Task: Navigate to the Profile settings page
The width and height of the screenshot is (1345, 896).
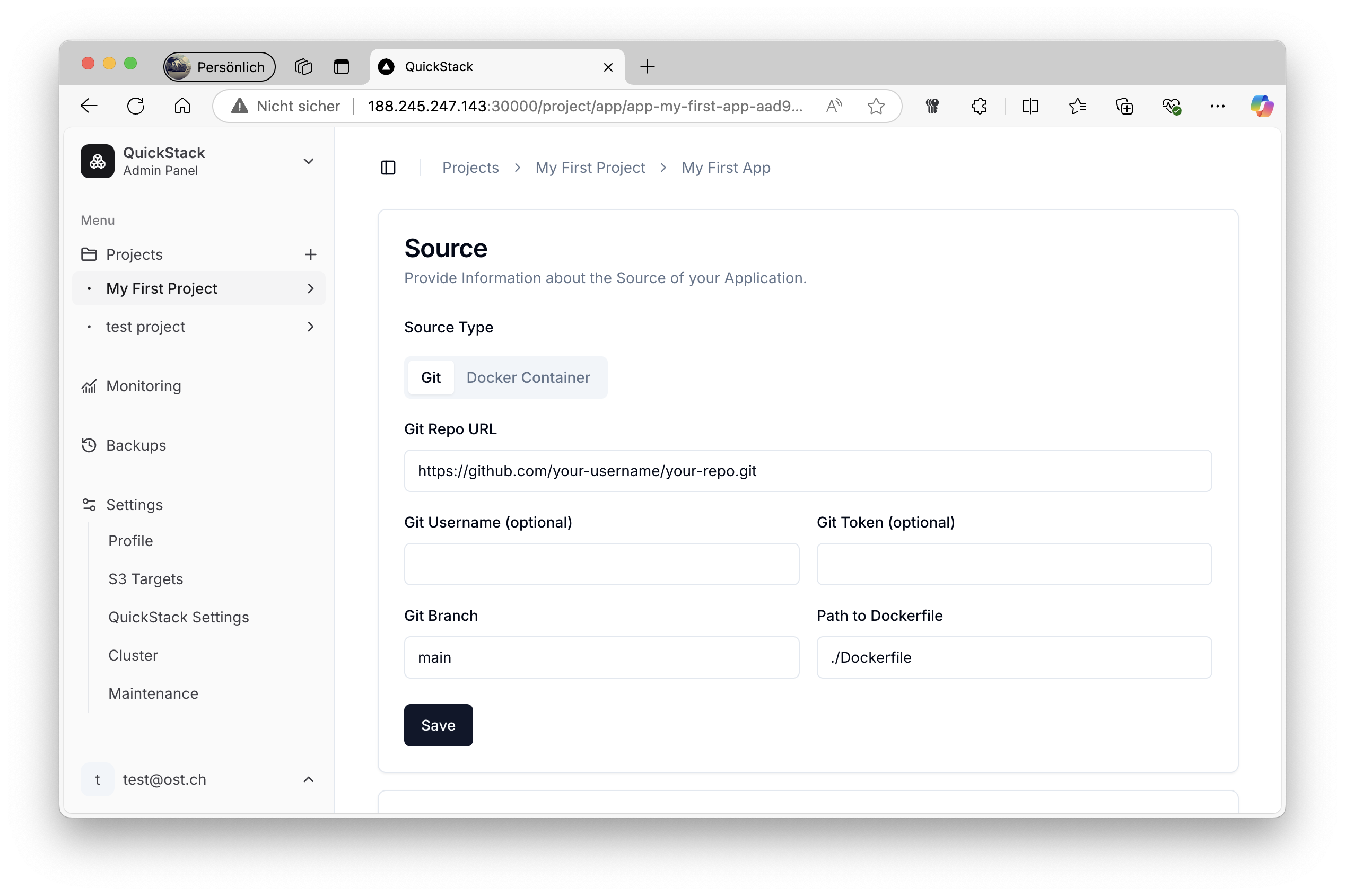Action: 131,539
